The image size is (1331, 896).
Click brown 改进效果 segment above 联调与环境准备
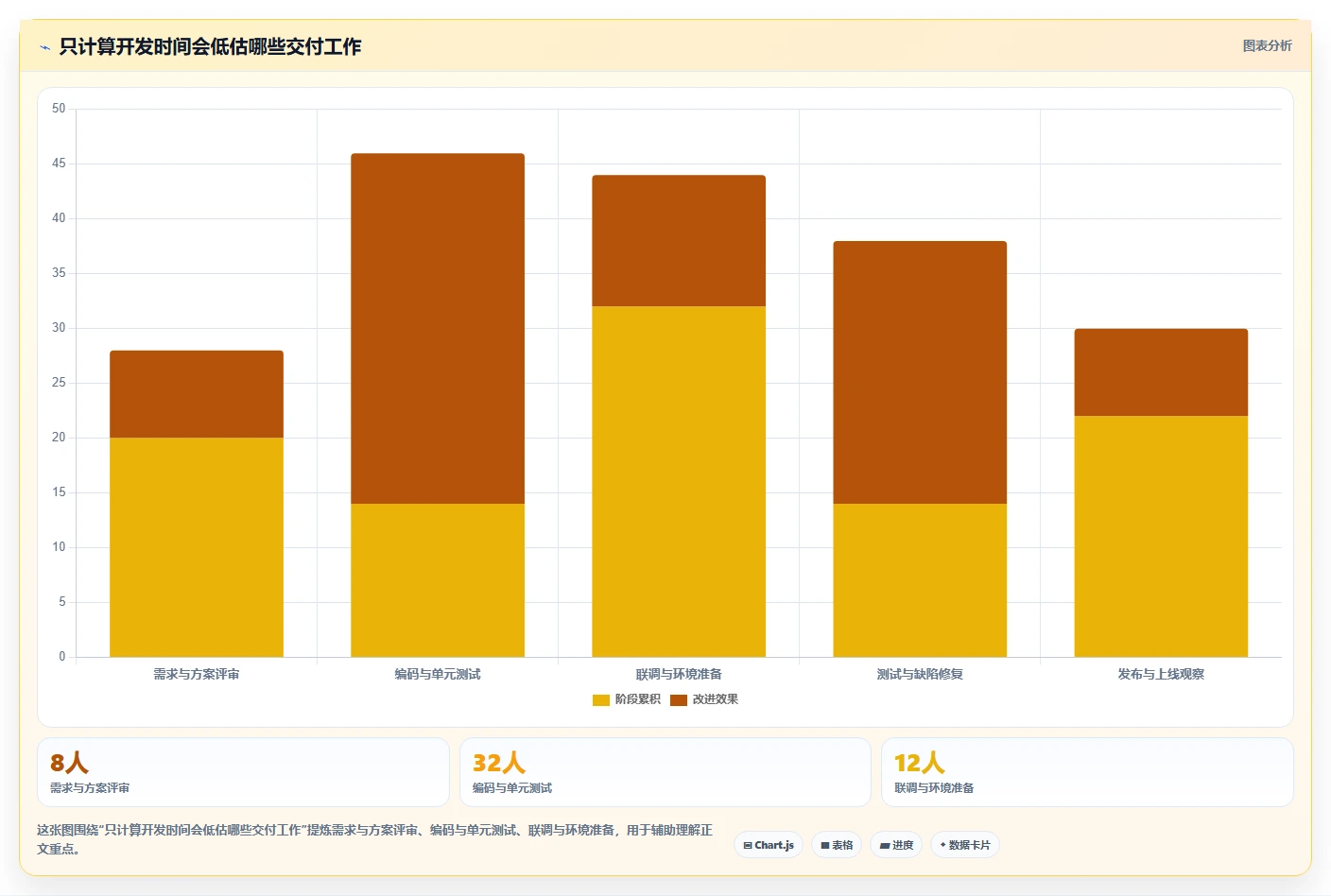click(x=679, y=241)
